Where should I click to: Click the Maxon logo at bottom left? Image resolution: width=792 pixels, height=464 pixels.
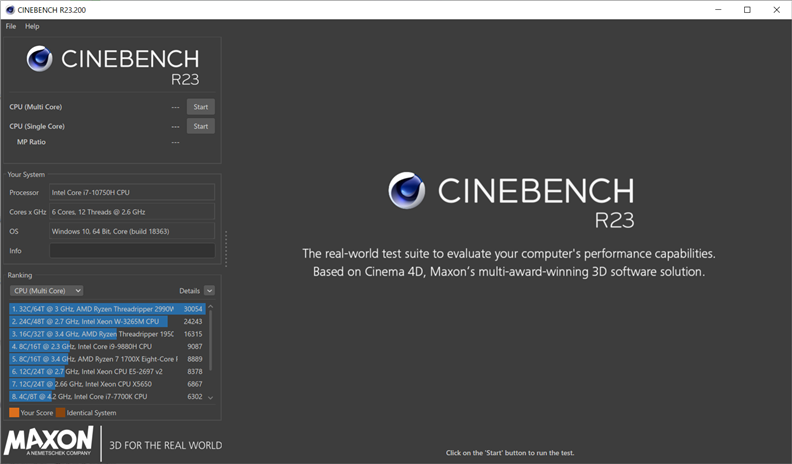[x=49, y=441]
